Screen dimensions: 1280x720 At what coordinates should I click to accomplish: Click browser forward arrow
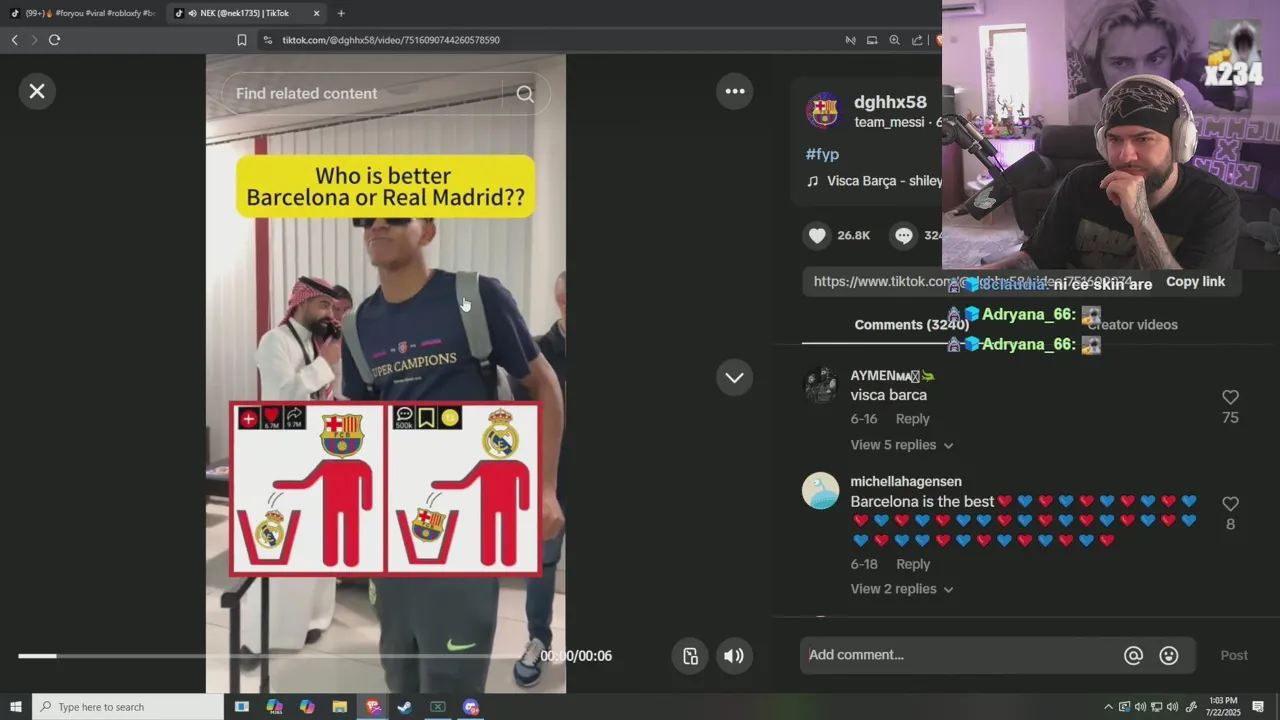pyautogui.click(x=34, y=40)
